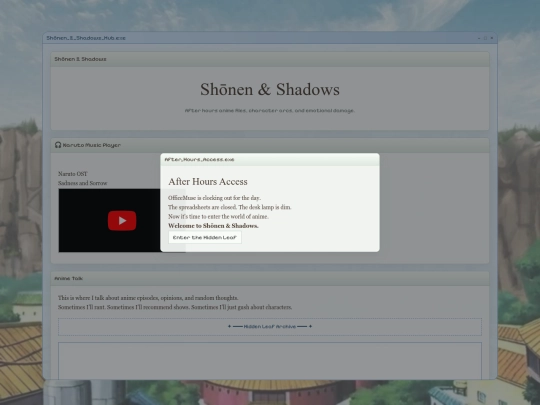Image resolution: width=540 pixels, height=405 pixels.
Task: Click the Naruto Music Player panel header text
Action: (x=92, y=145)
